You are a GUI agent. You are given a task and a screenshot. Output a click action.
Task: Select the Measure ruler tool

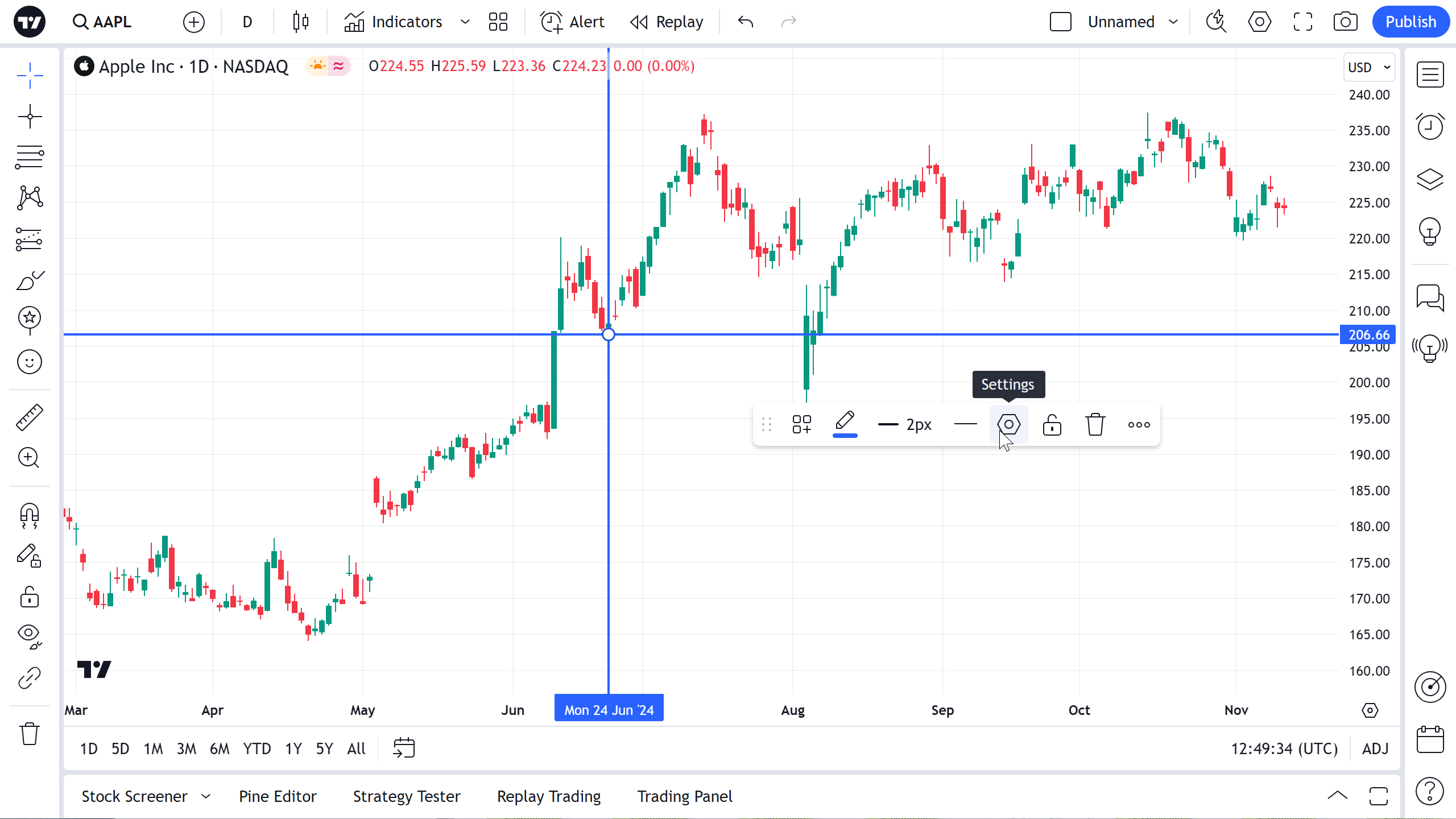30,417
